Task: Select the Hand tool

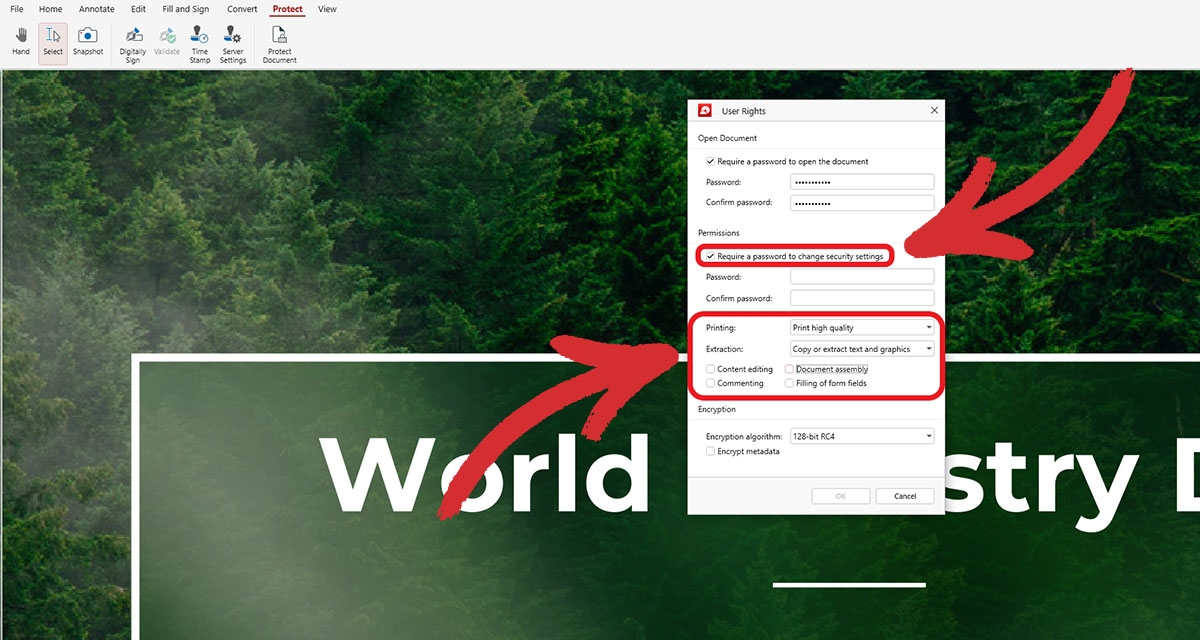Action: (20, 42)
